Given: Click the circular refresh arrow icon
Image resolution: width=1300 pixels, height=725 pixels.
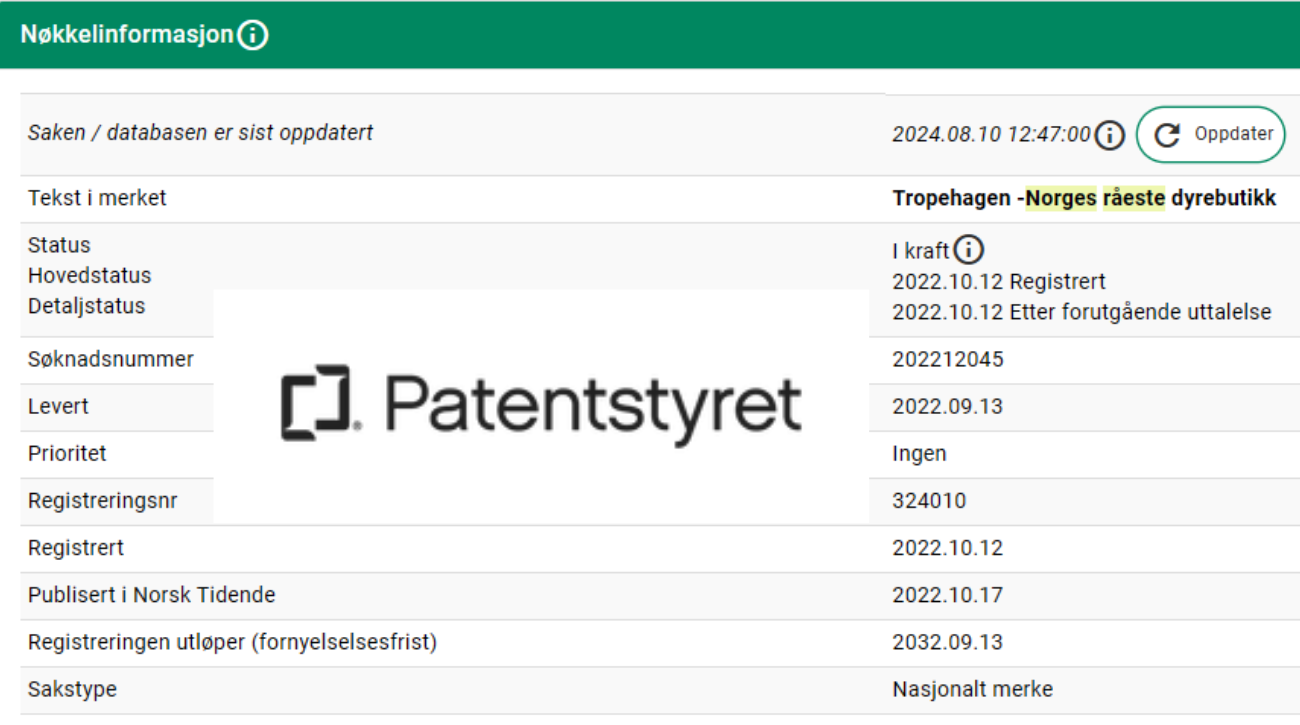Looking at the screenshot, I should pos(1167,135).
